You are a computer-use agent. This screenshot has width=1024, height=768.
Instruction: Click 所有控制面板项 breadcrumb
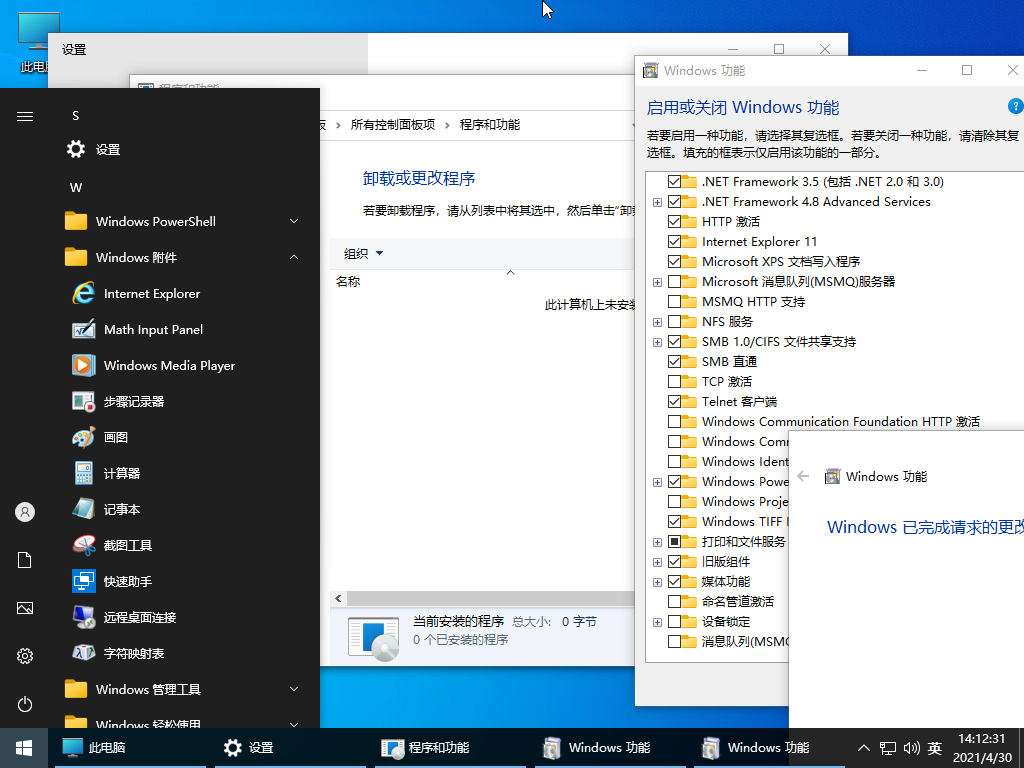tap(392, 125)
